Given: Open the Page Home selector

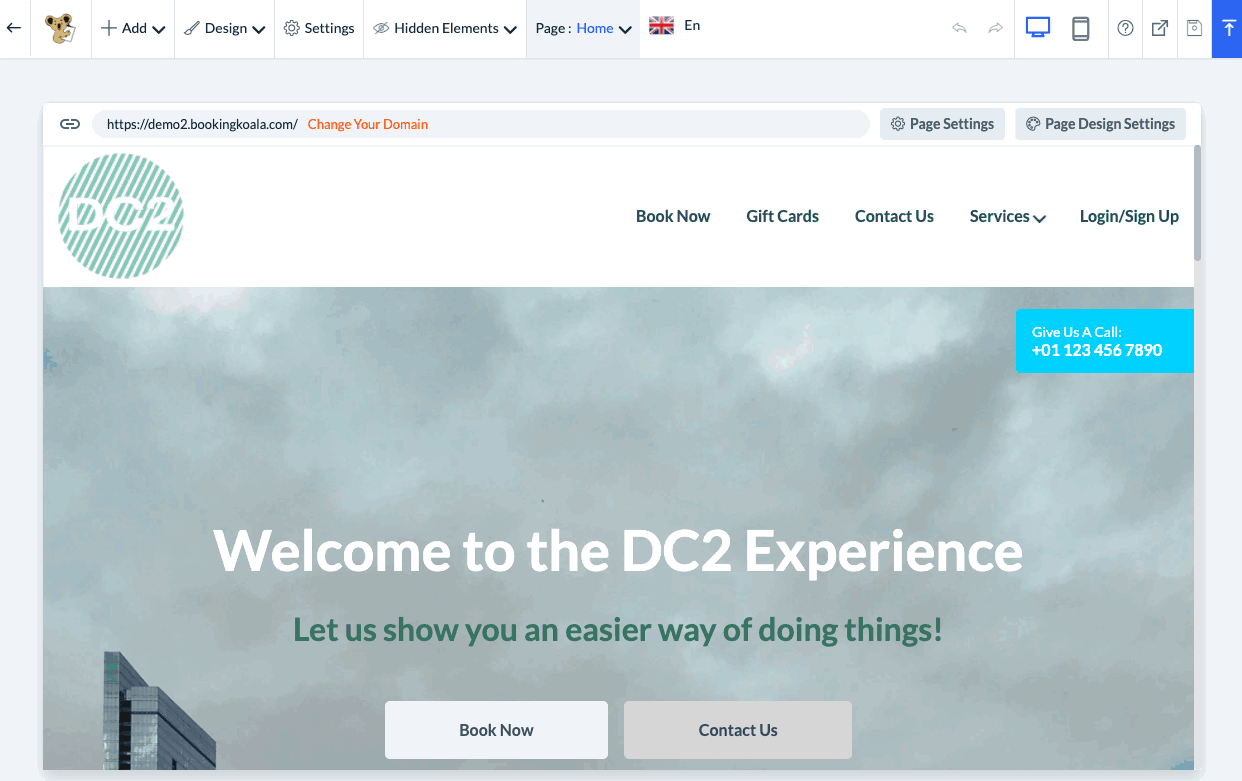Looking at the screenshot, I should [x=583, y=28].
